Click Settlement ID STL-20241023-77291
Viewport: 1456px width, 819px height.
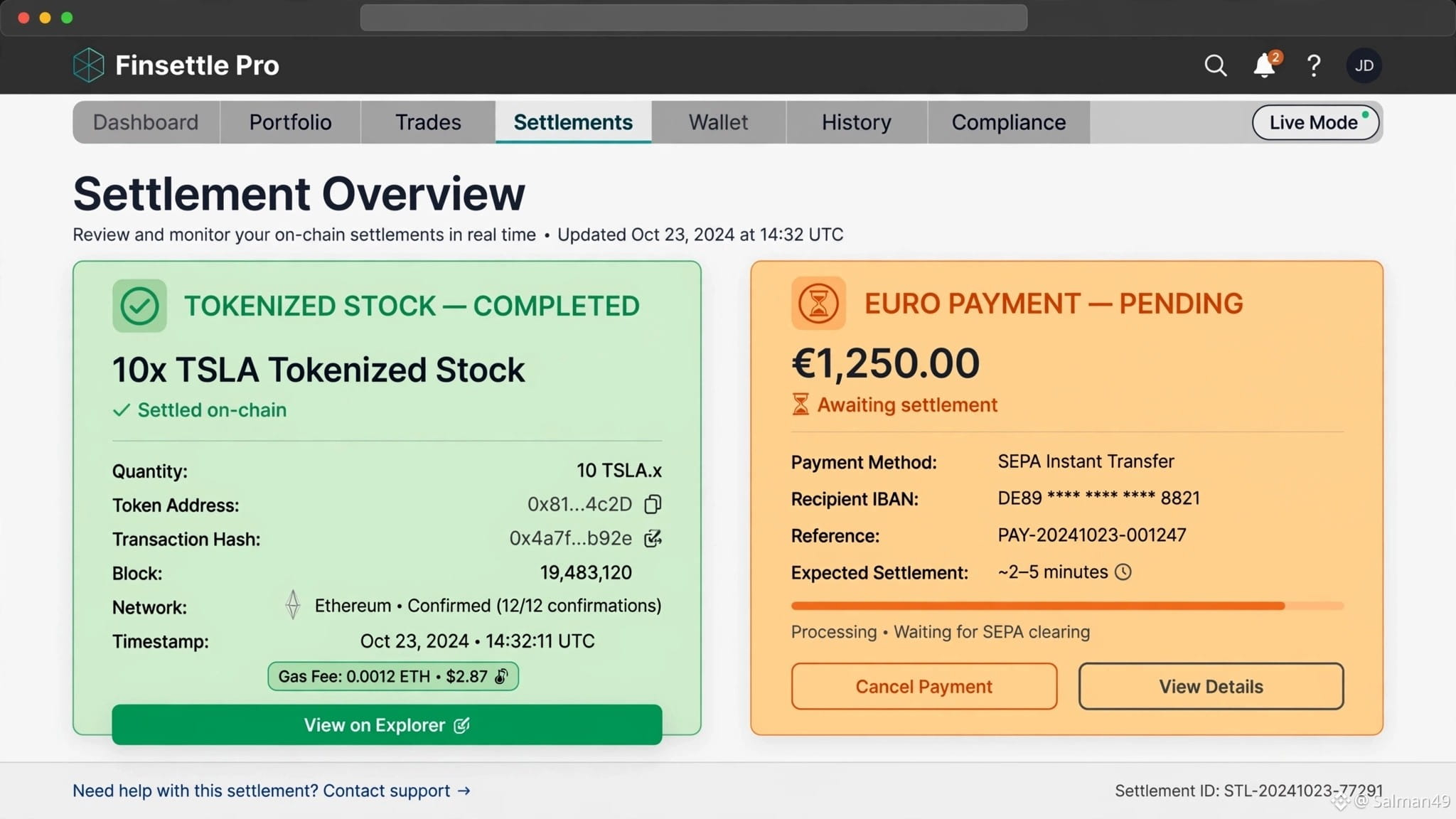point(1248,791)
